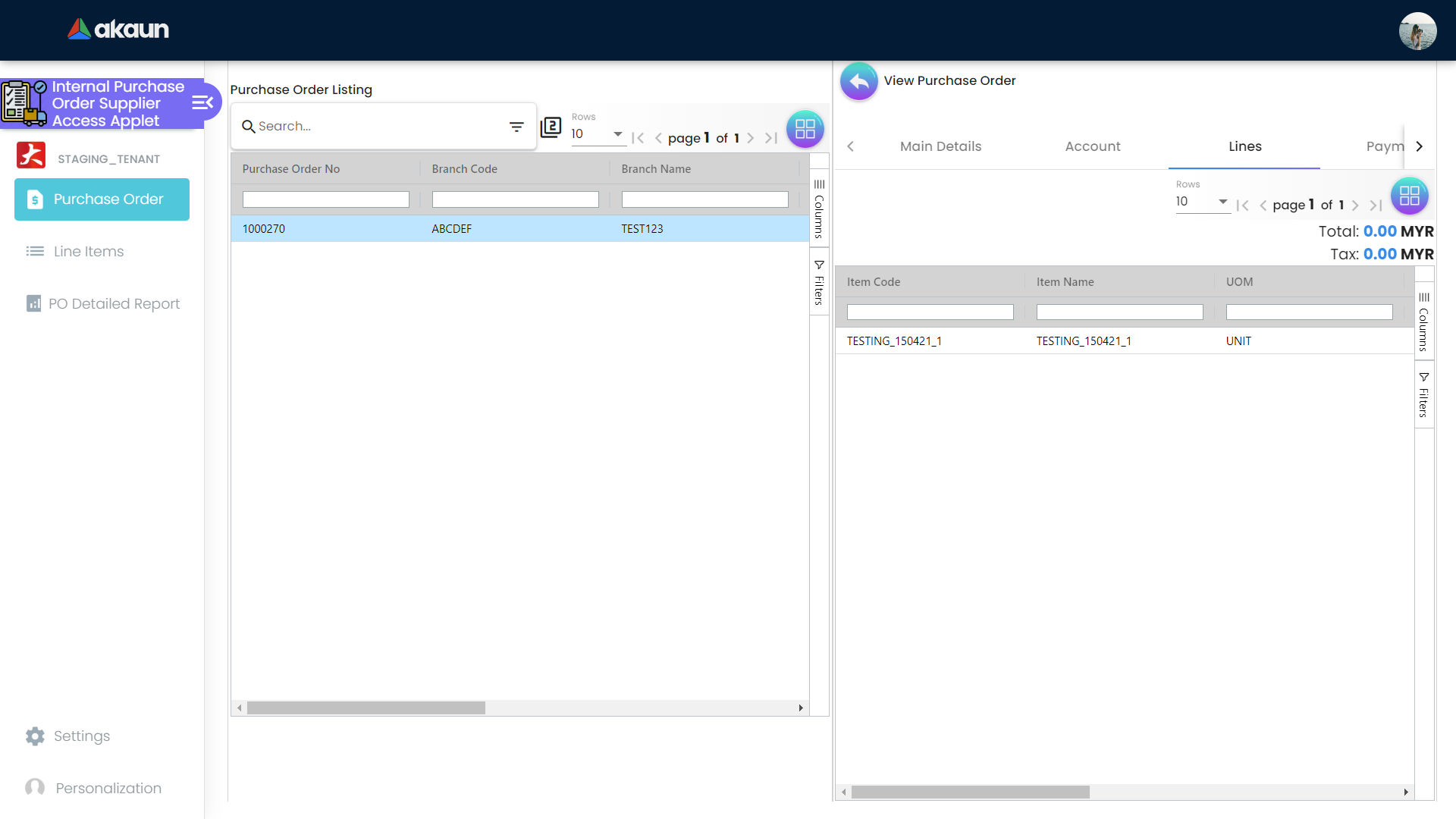Image resolution: width=1456 pixels, height=819 pixels.
Task: Open PO Detailed Report page
Action: [x=114, y=303]
